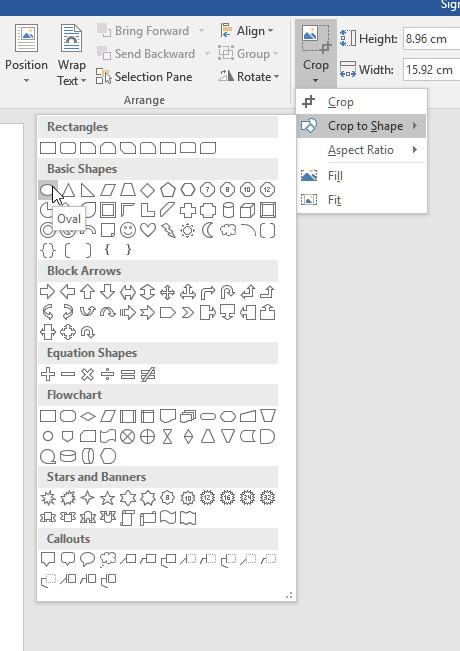Select the U-Turn Arrow shape
The image size is (460, 651).
[228, 292]
